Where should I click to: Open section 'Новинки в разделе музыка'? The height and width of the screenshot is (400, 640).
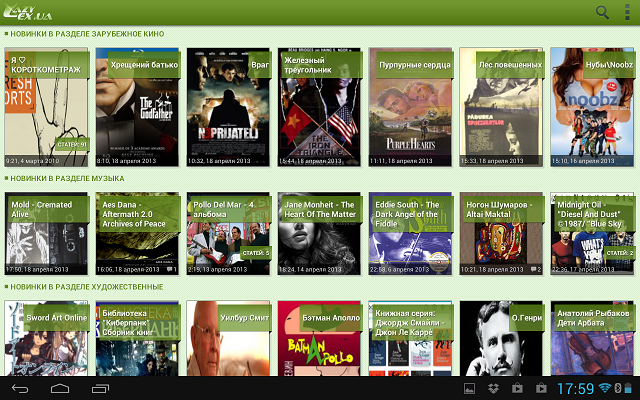click(x=64, y=178)
